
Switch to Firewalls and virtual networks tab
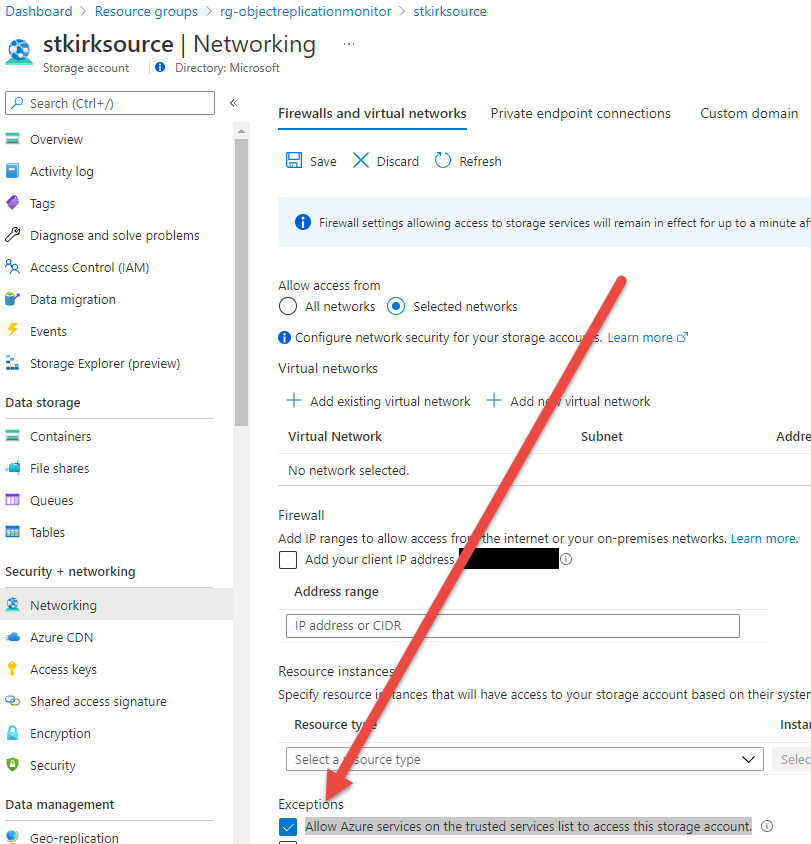tap(372, 114)
